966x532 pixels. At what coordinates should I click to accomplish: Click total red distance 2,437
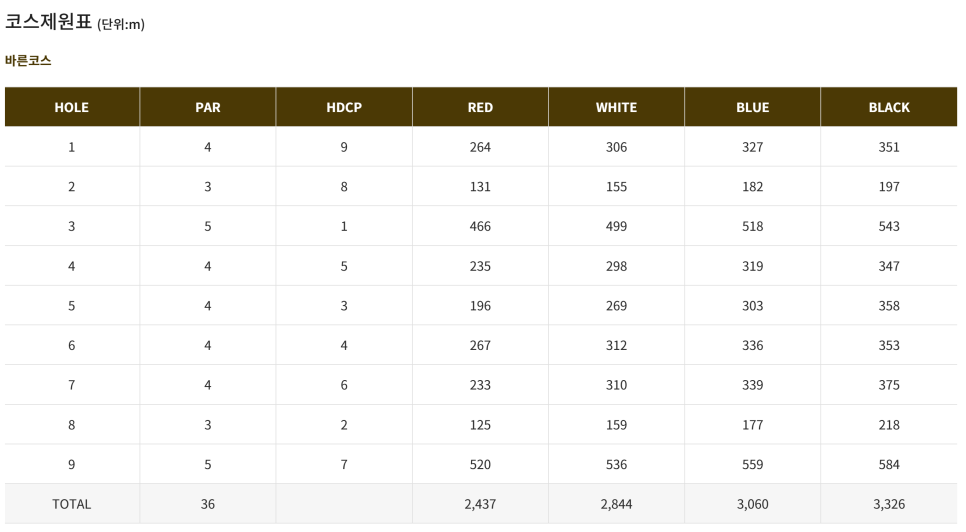(x=480, y=504)
